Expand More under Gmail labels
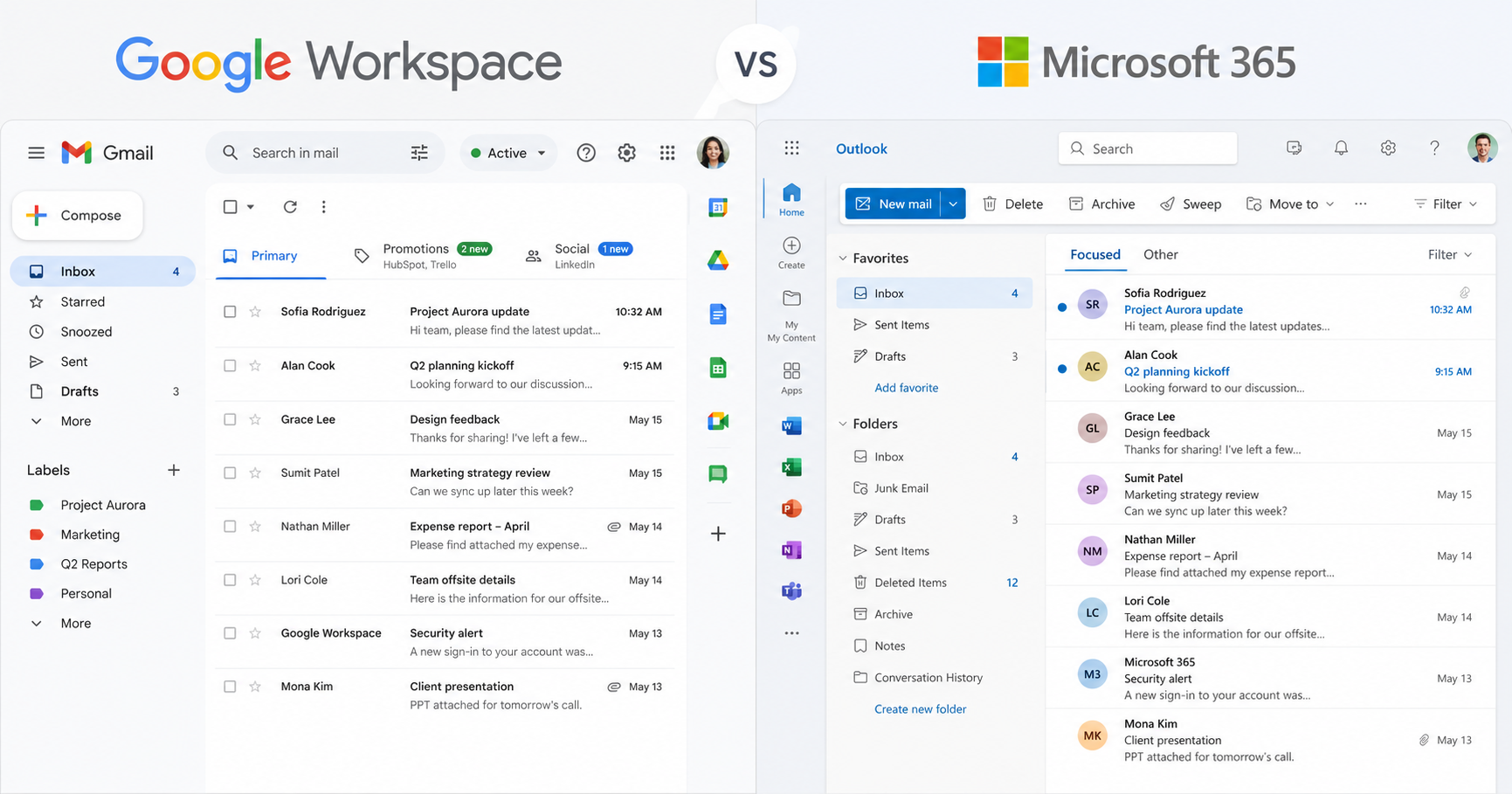1512x794 pixels. point(61,624)
